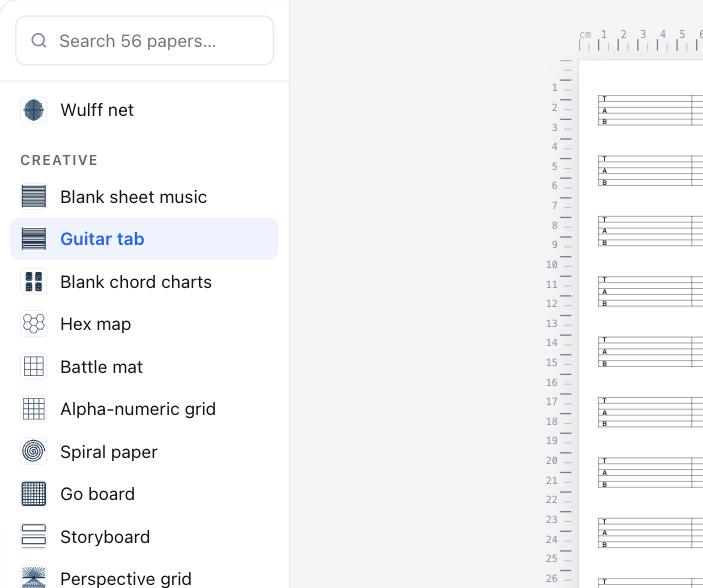The image size is (703, 588).
Task: Select Hex map from the list
Action: tap(144, 324)
